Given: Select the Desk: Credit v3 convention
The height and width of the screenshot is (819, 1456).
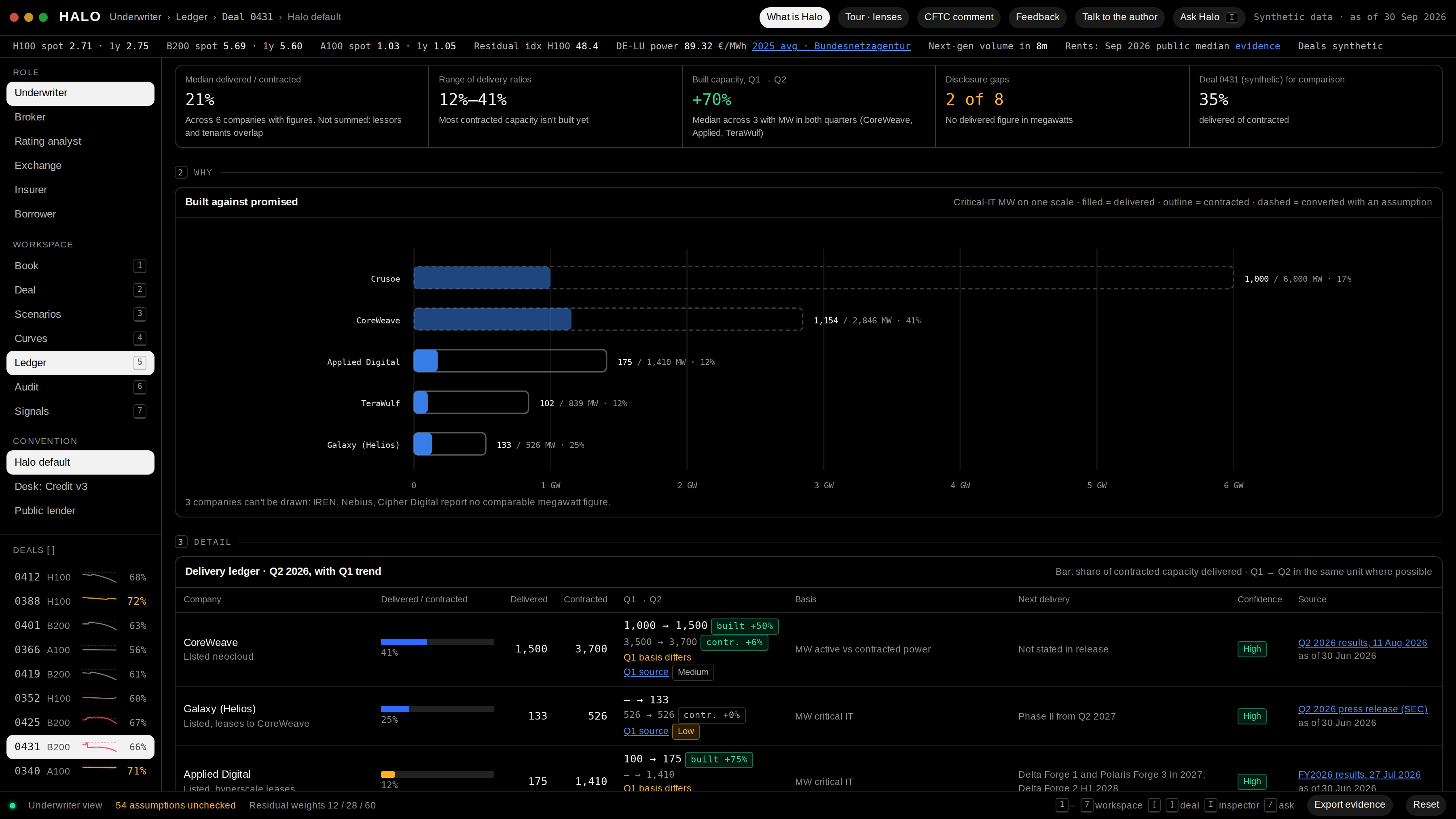Looking at the screenshot, I should pos(80,486).
